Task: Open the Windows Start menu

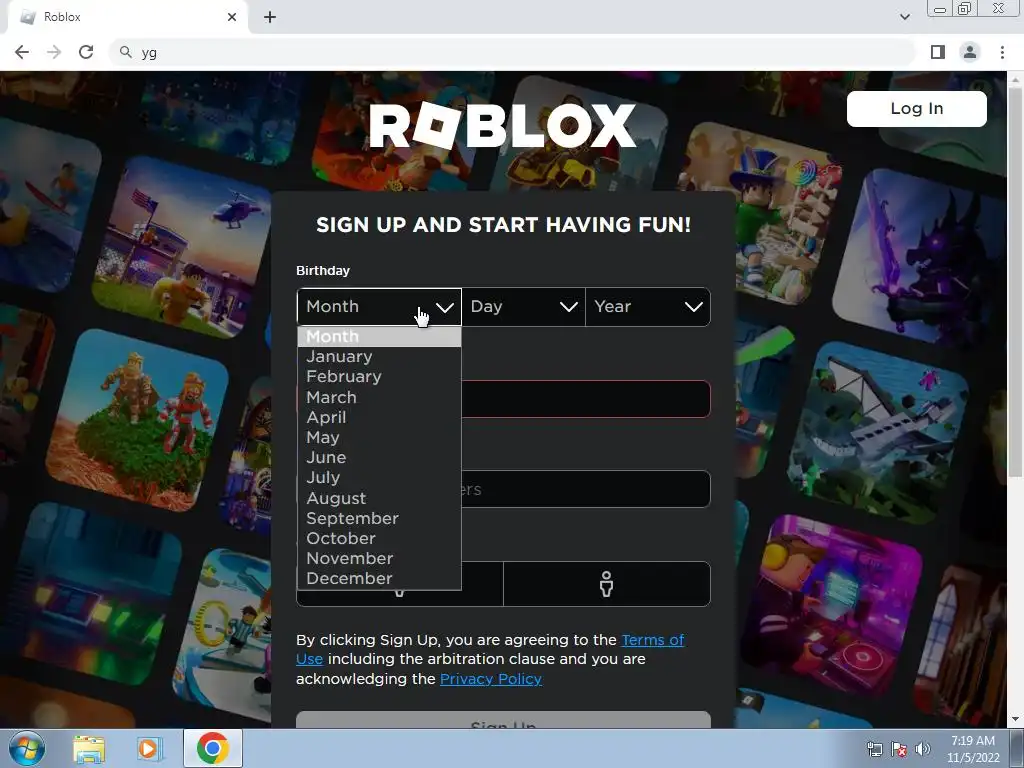Action: coord(27,748)
